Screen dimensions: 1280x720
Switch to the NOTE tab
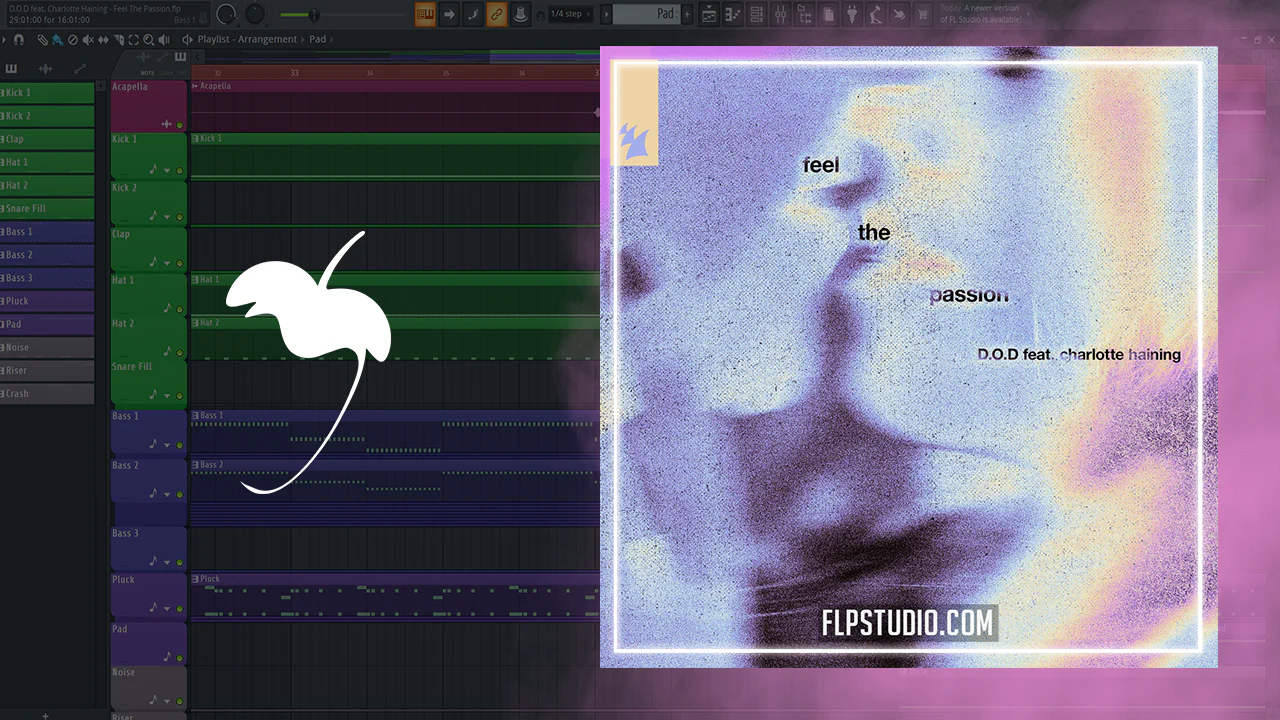[x=147, y=72]
